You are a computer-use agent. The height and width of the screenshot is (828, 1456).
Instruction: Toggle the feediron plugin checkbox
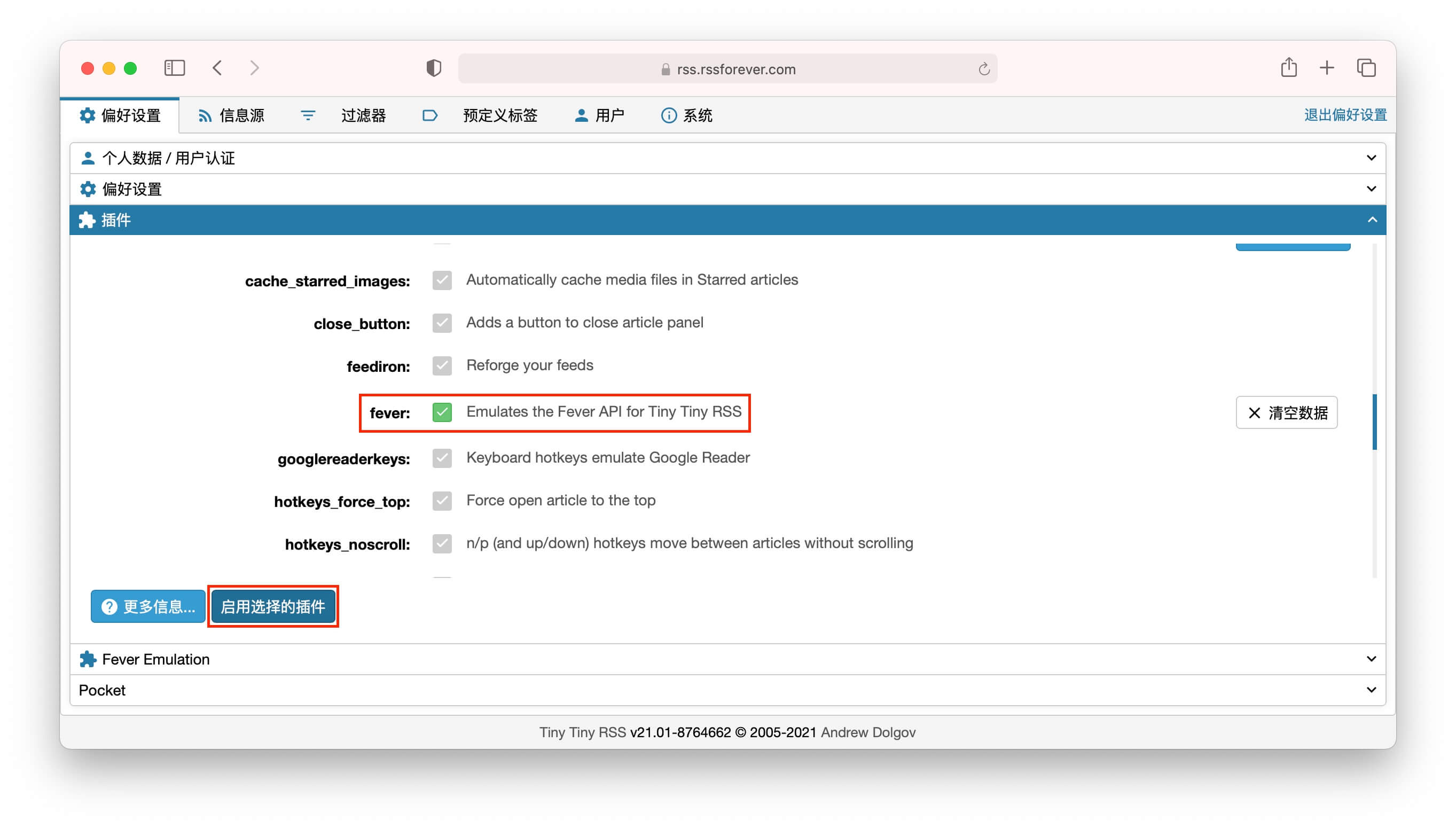442,366
